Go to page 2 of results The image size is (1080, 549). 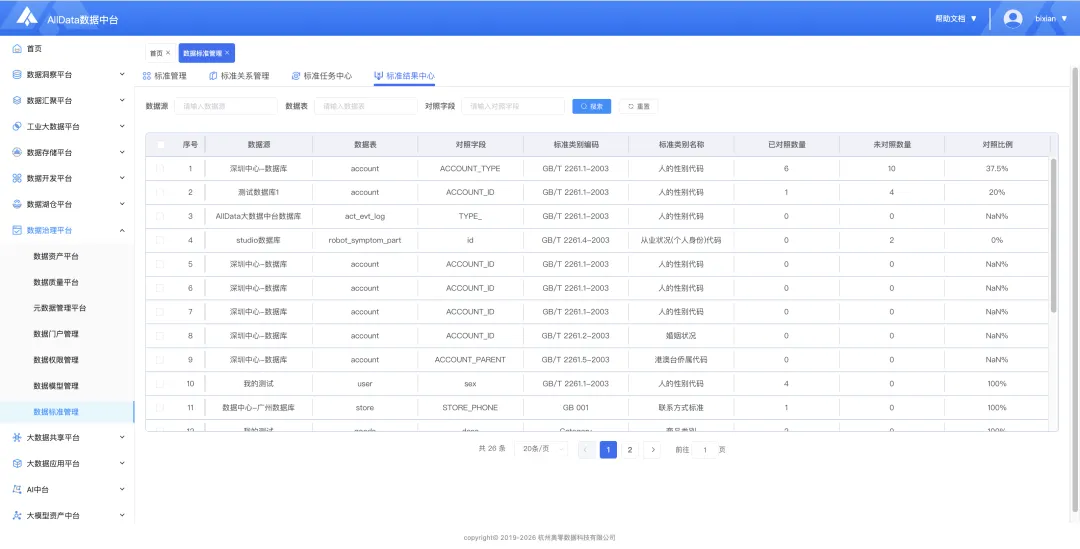630,450
